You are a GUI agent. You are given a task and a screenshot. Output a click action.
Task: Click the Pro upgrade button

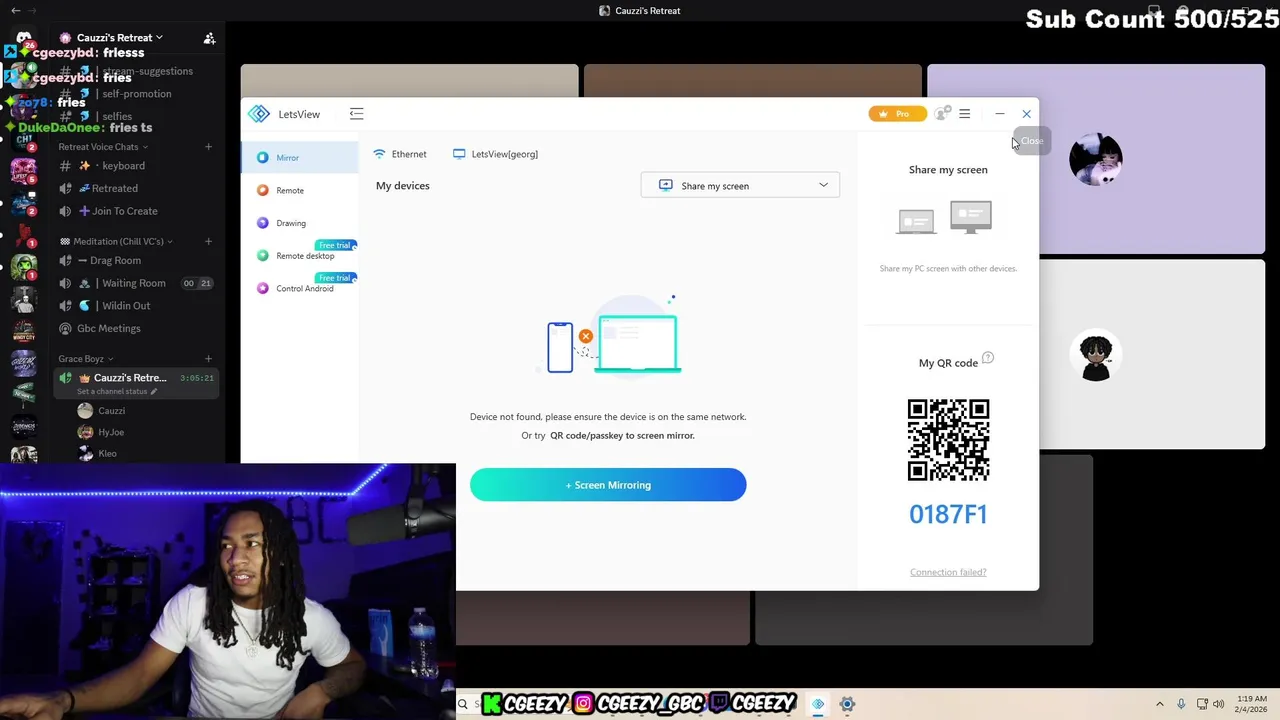[896, 114]
